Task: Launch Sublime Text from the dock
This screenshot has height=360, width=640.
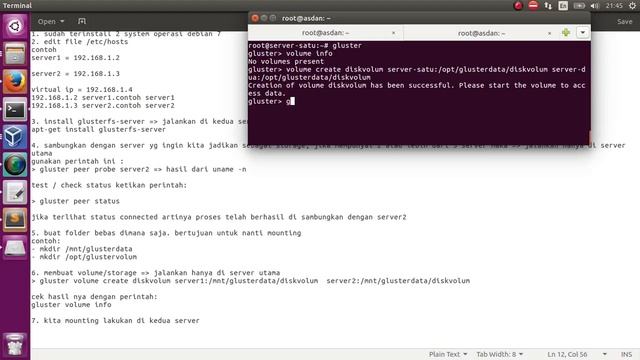Action: pos(15,220)
